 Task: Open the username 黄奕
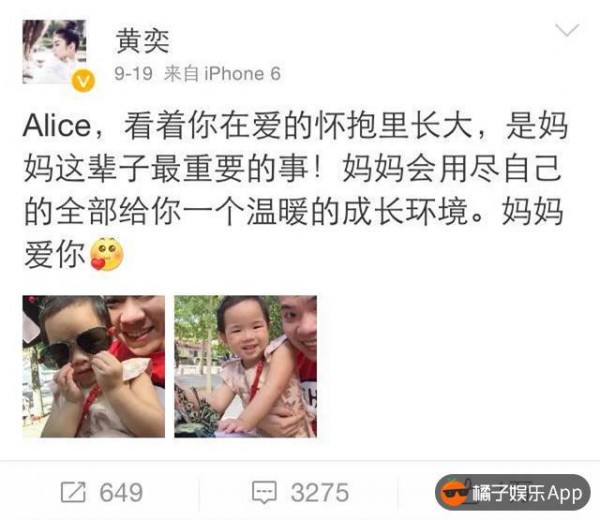pyautogui.click(x=143, y=41)
